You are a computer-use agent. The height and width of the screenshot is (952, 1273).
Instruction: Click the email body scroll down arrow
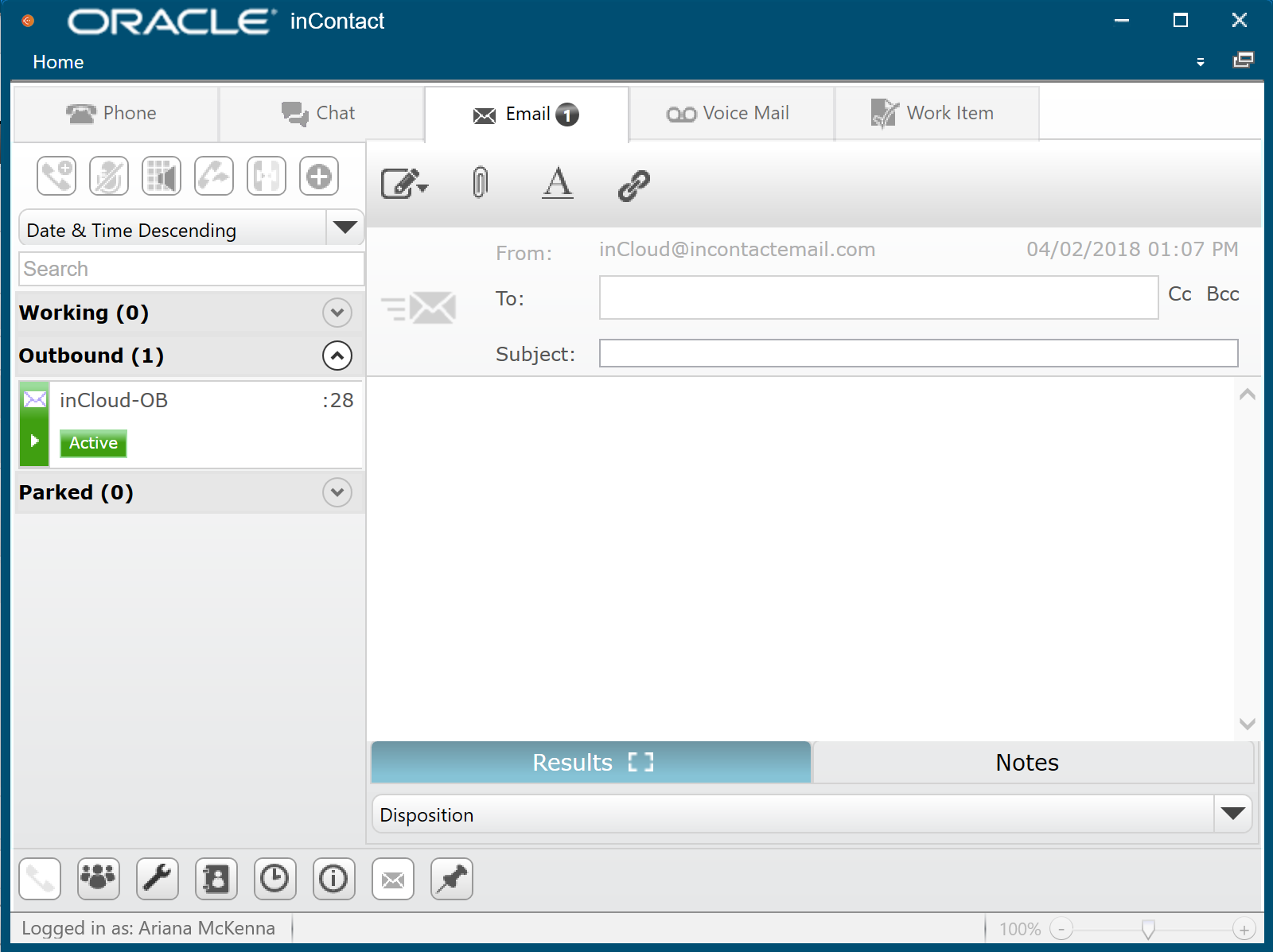(1247, 724)
